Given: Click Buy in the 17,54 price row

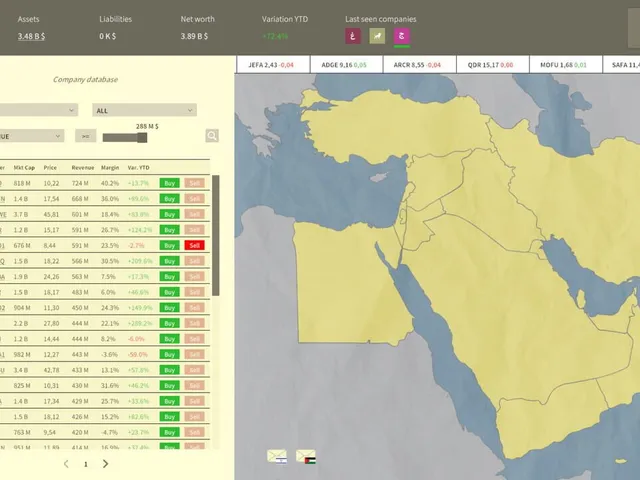Looking at the screenshot, I should [169, 198].
